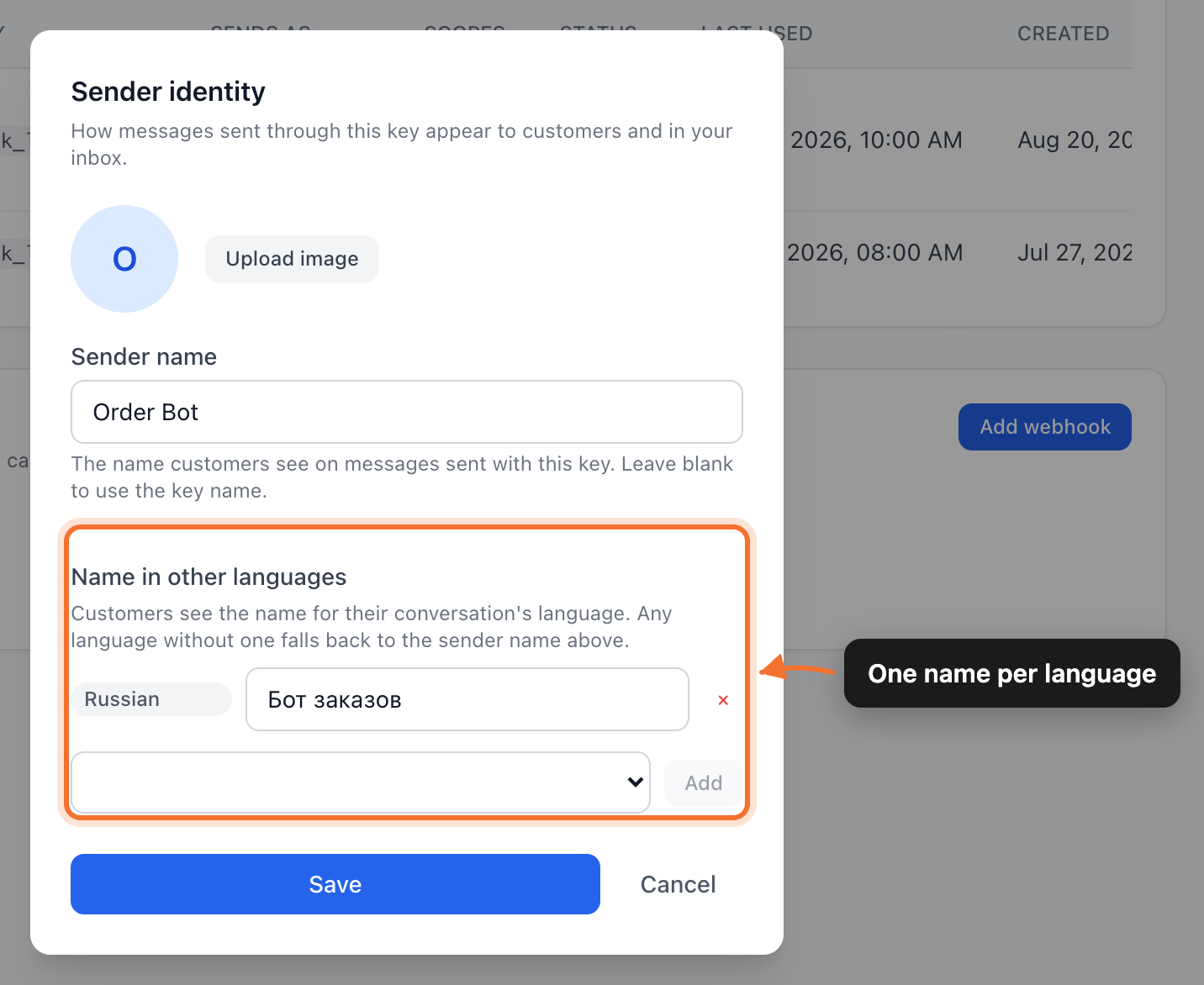
Task: Click the Russian language tag
Action: pos(151,699)
